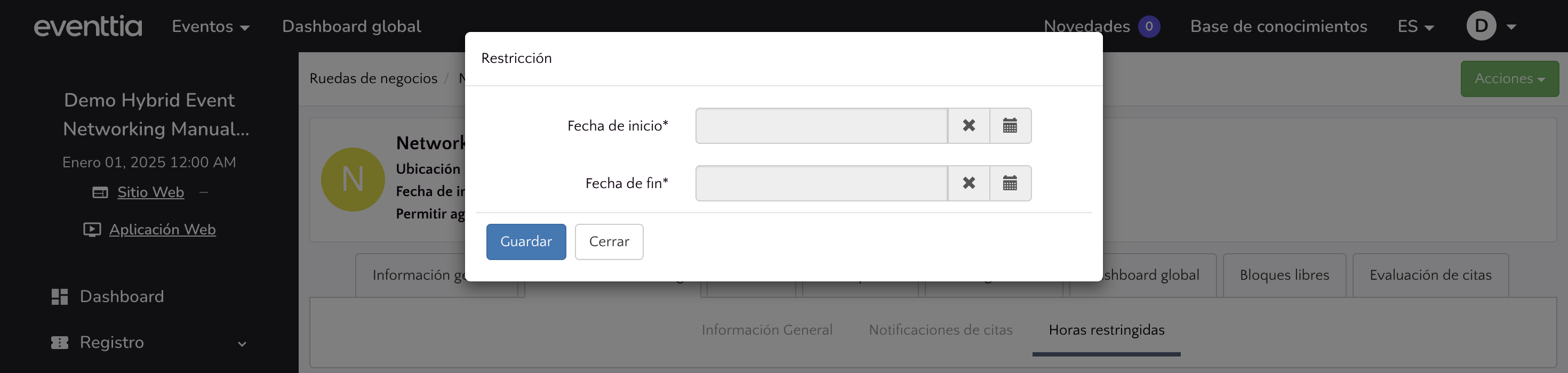Open calendar picker for Fecha de fin

[x=1010, y=183]
